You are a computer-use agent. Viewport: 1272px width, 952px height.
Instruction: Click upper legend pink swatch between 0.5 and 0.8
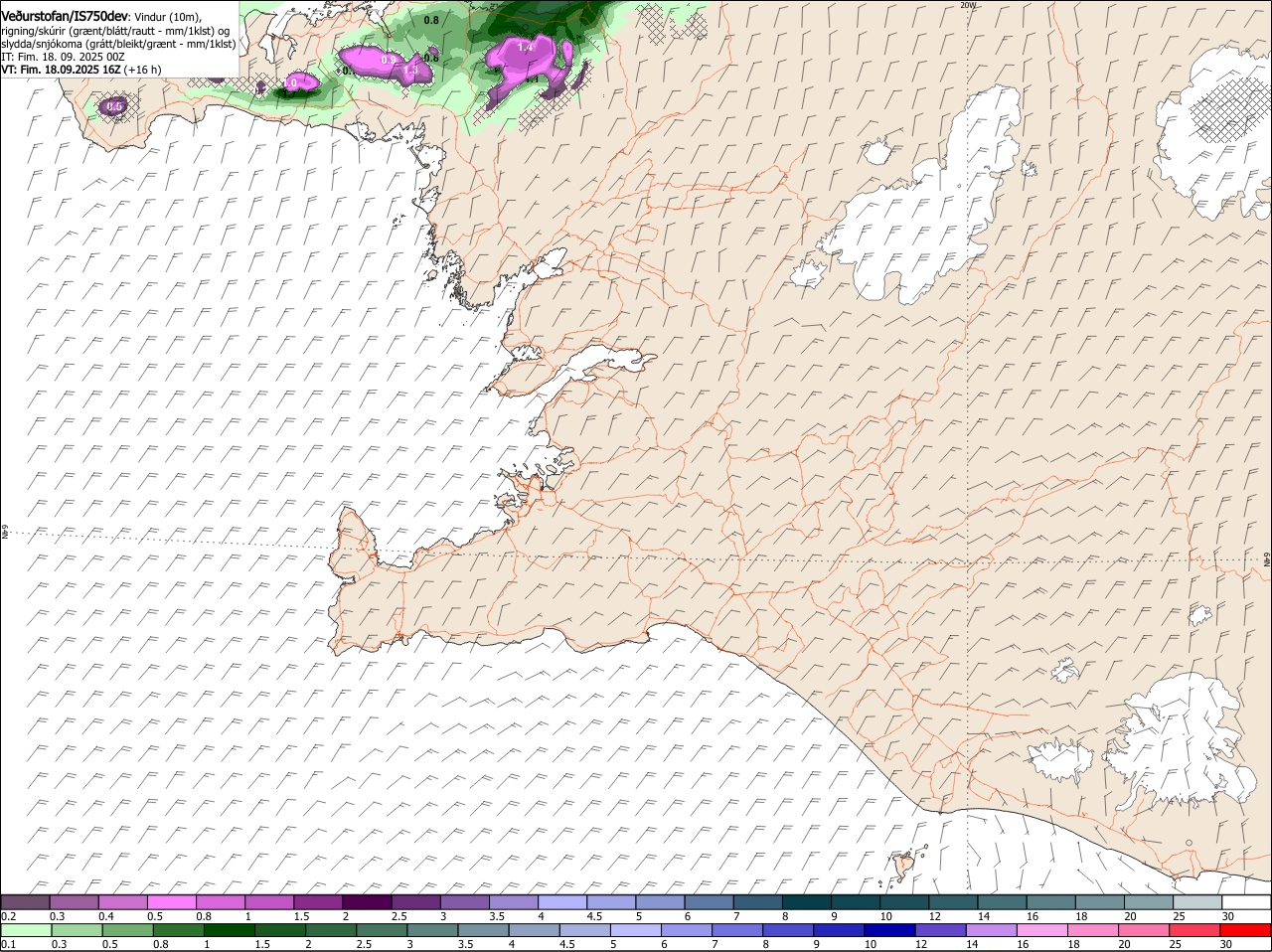click(x=172, y=902)
